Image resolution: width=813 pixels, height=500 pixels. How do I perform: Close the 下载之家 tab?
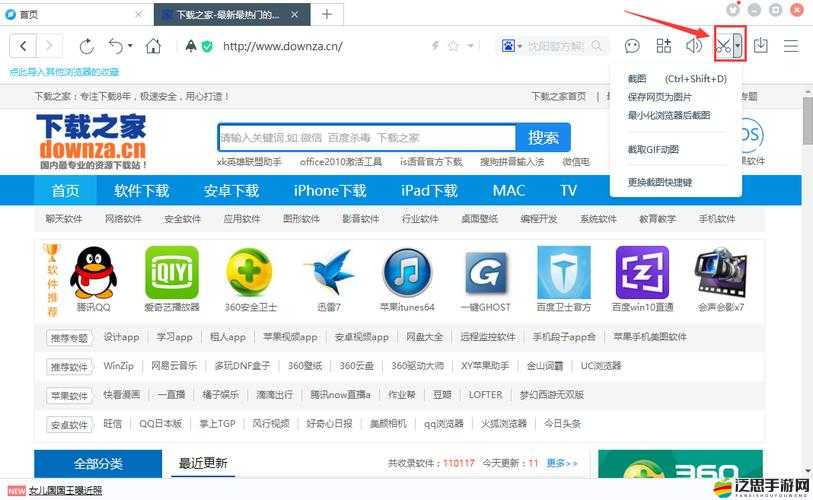pos(295,15)
